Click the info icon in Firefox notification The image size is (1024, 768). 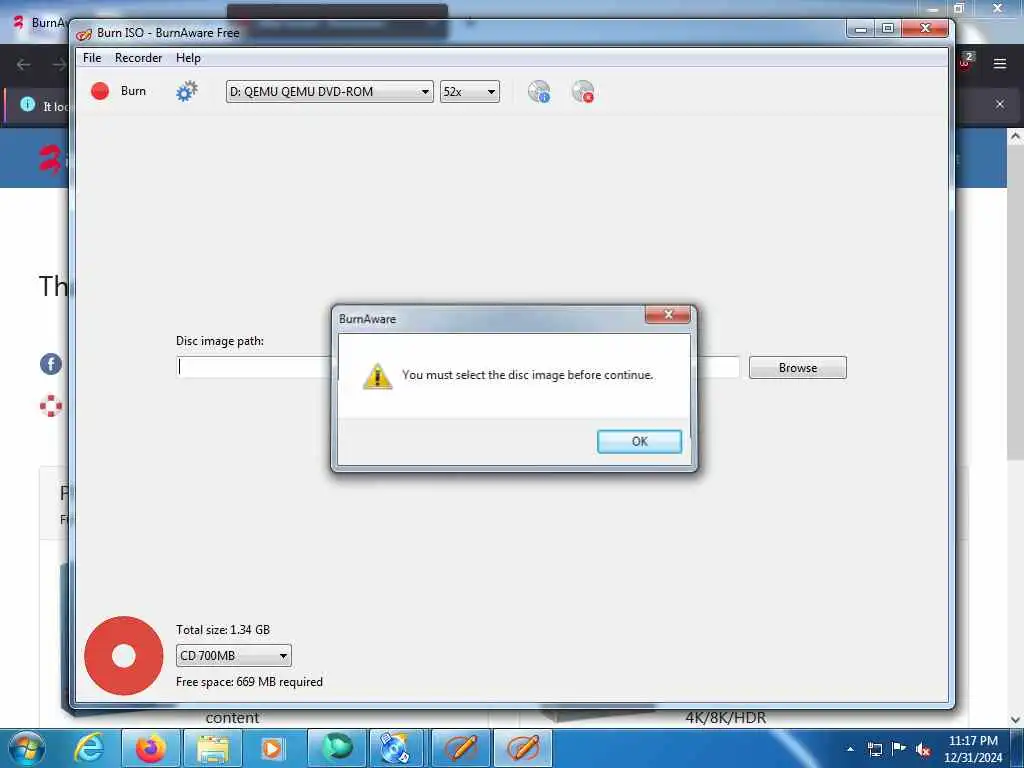coord(27,104)
